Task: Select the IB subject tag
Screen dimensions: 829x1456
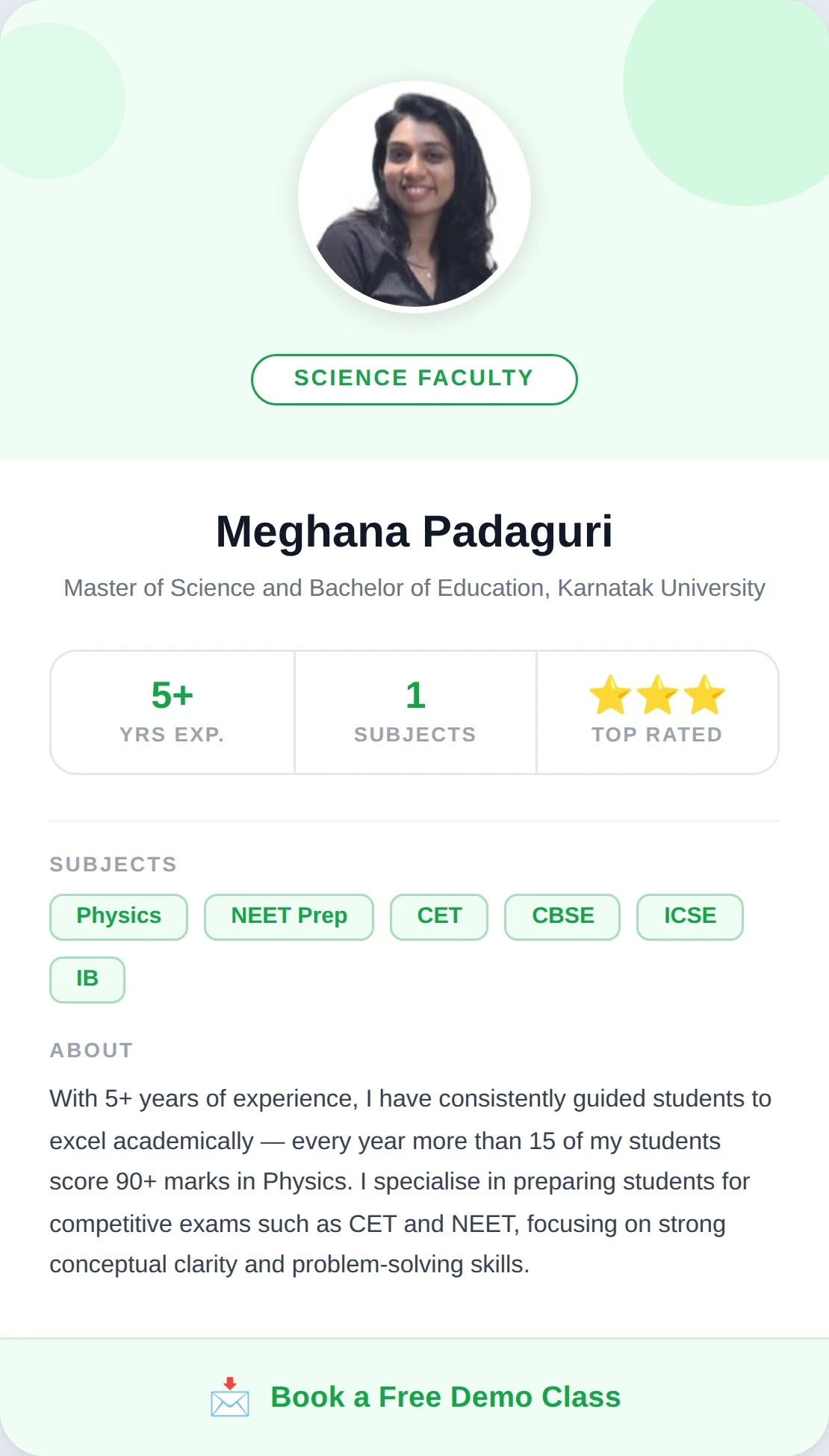Action: [x=87, y=979]
